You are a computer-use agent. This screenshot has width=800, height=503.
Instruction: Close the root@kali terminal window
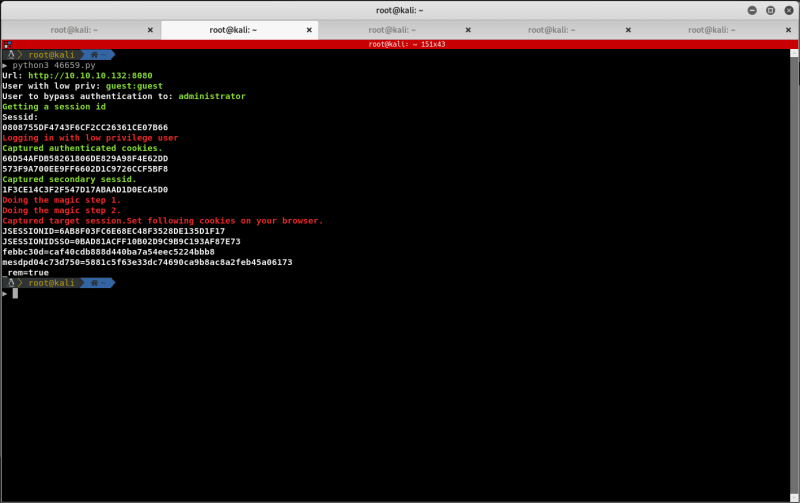coord(789,10)
